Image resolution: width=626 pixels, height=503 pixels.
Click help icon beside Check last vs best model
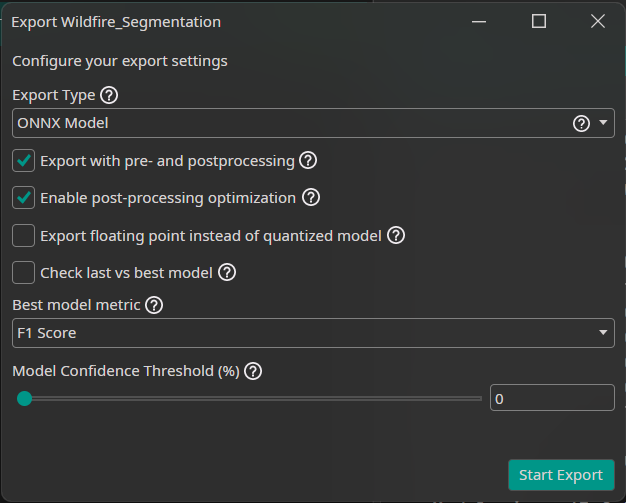(227, 272)
